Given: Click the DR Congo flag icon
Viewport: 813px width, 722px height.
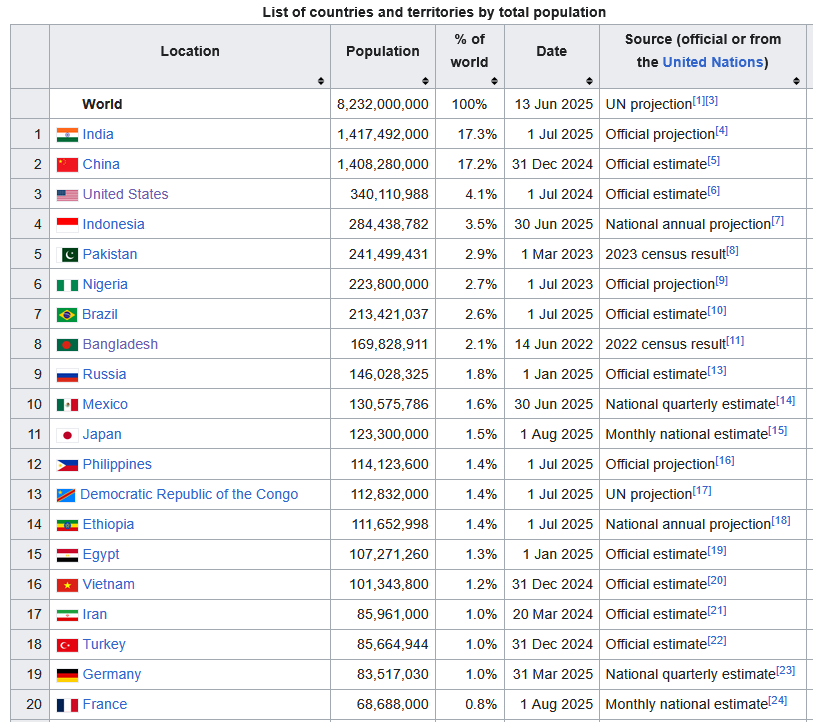Looking at the screenshot, I should tap(66, 495).
